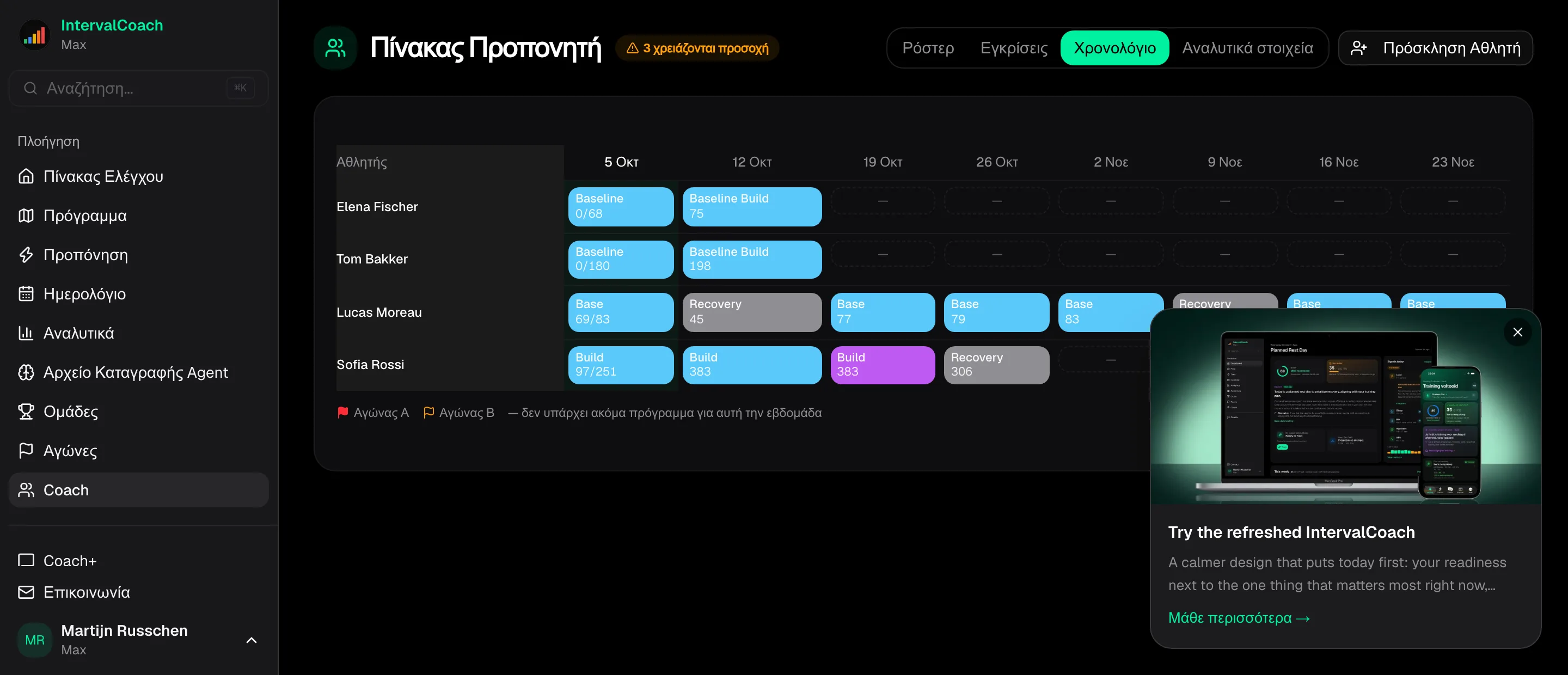
Task: Switch to the Ρόστερ tab
Action: point(928,47)
